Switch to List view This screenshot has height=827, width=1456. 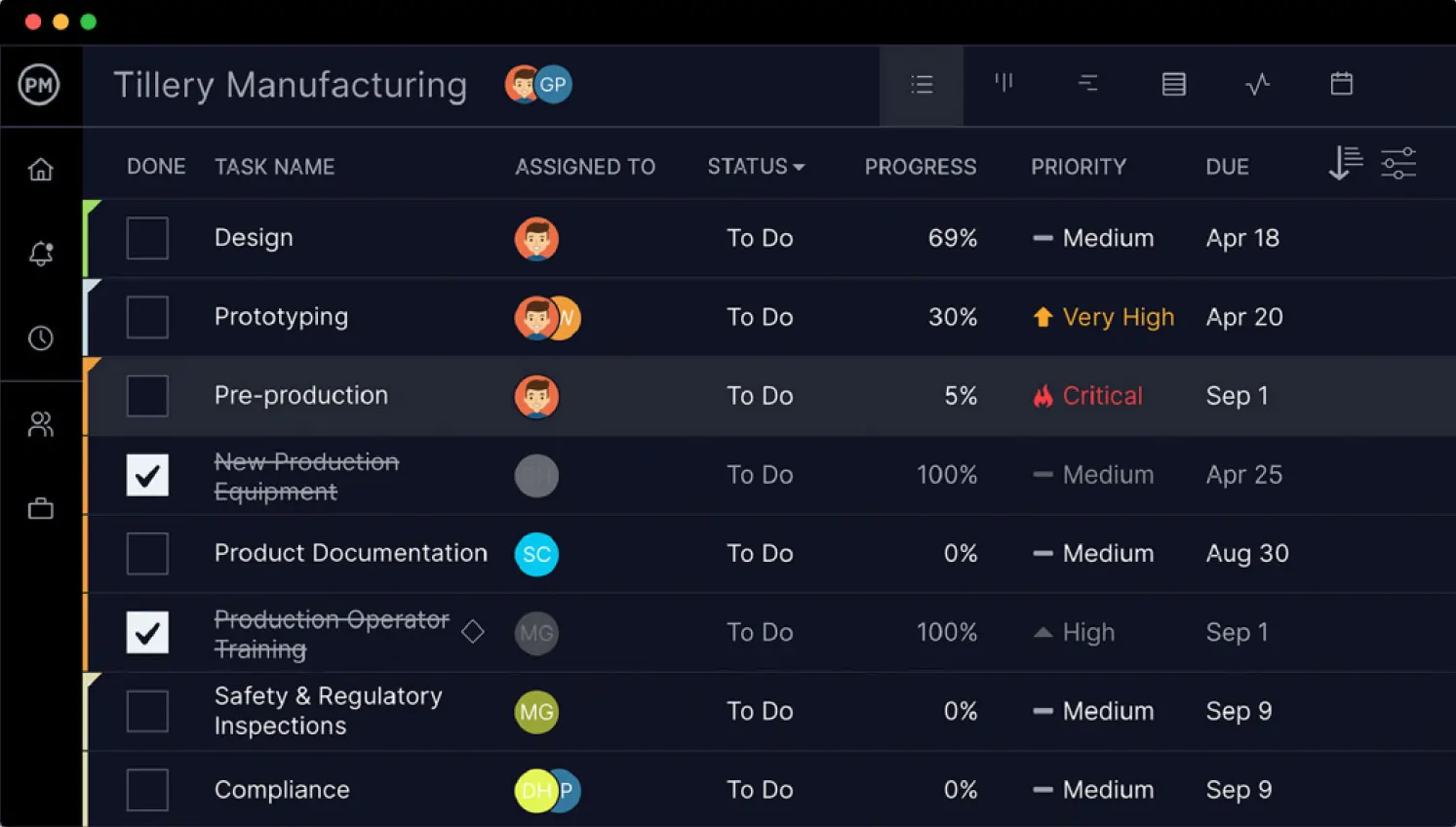click(x=922, y=85)
